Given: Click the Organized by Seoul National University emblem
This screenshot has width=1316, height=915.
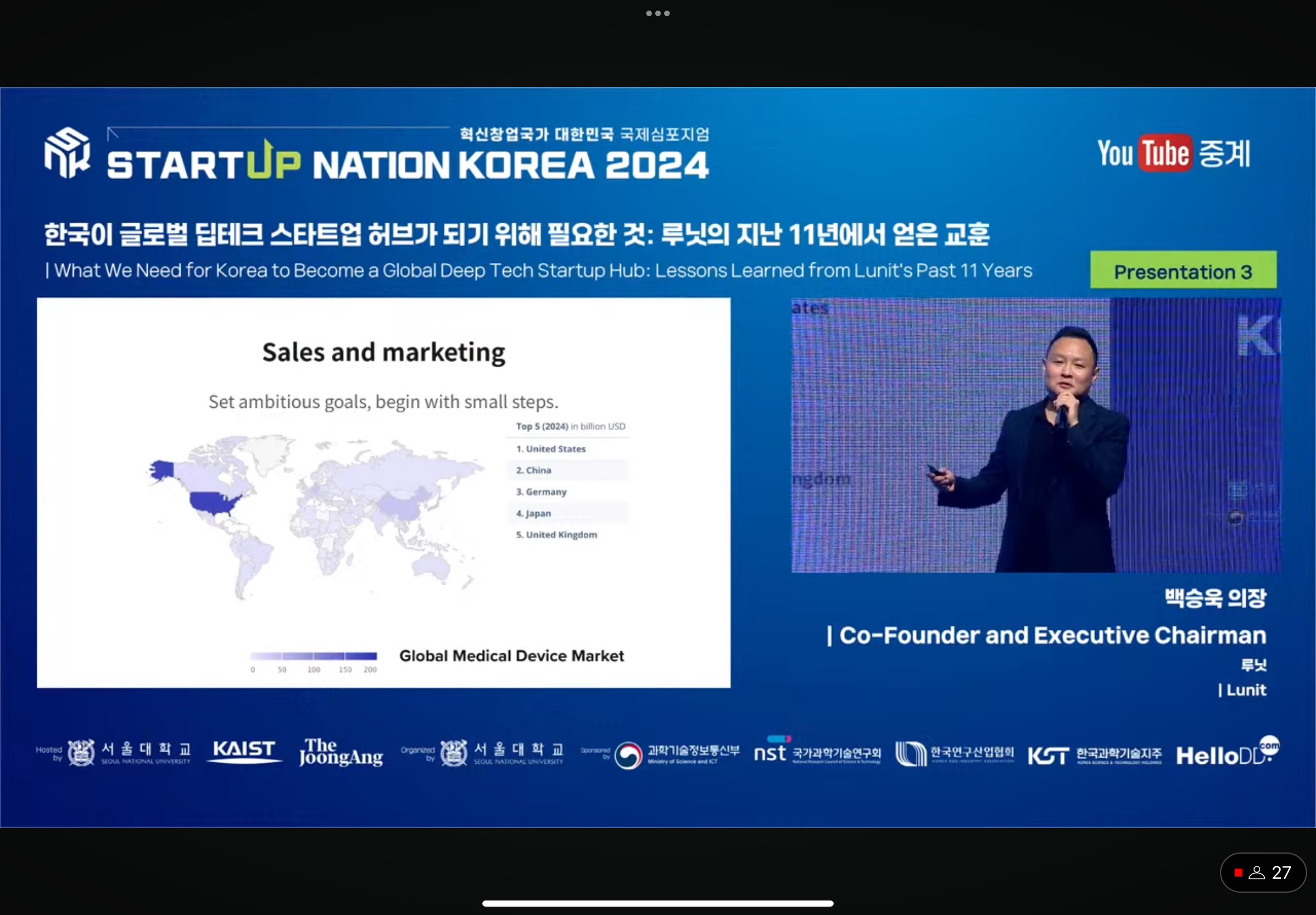Looking at the screenshot, I should tap(454, 753).
